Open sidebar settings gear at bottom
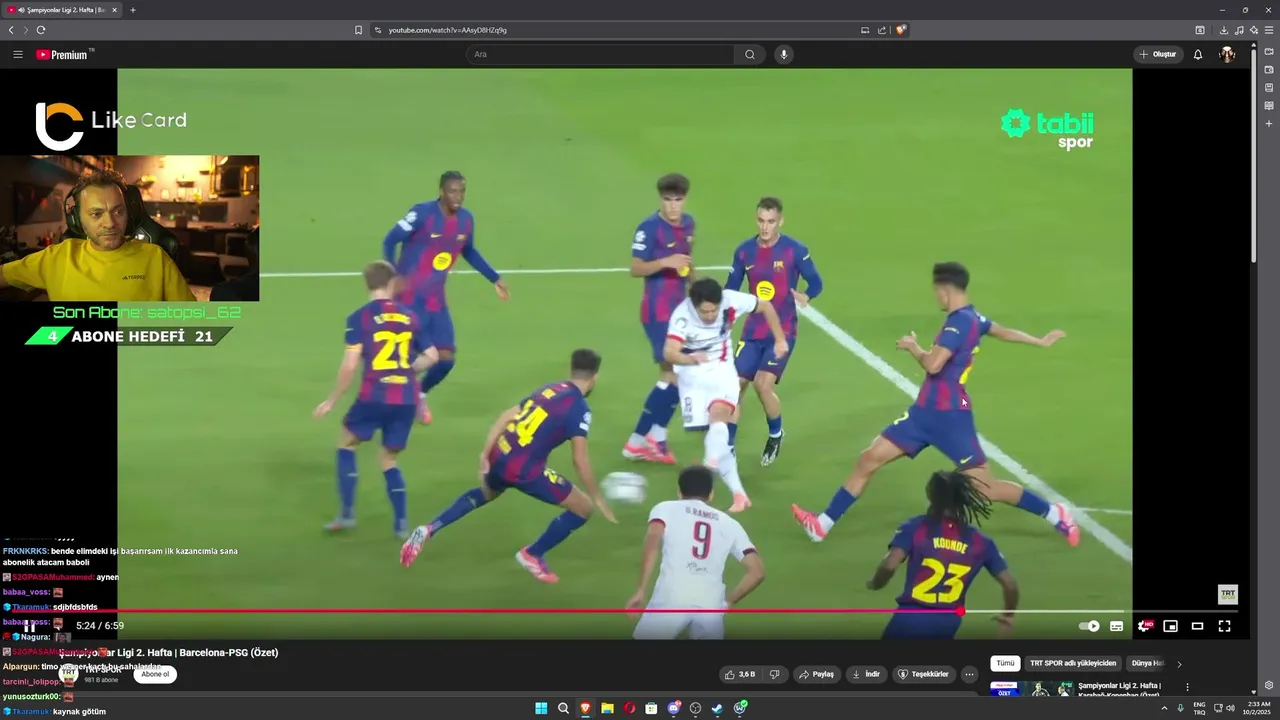Image resolution: width=1280 pixels, height=720 pixels. point(1269,685)
